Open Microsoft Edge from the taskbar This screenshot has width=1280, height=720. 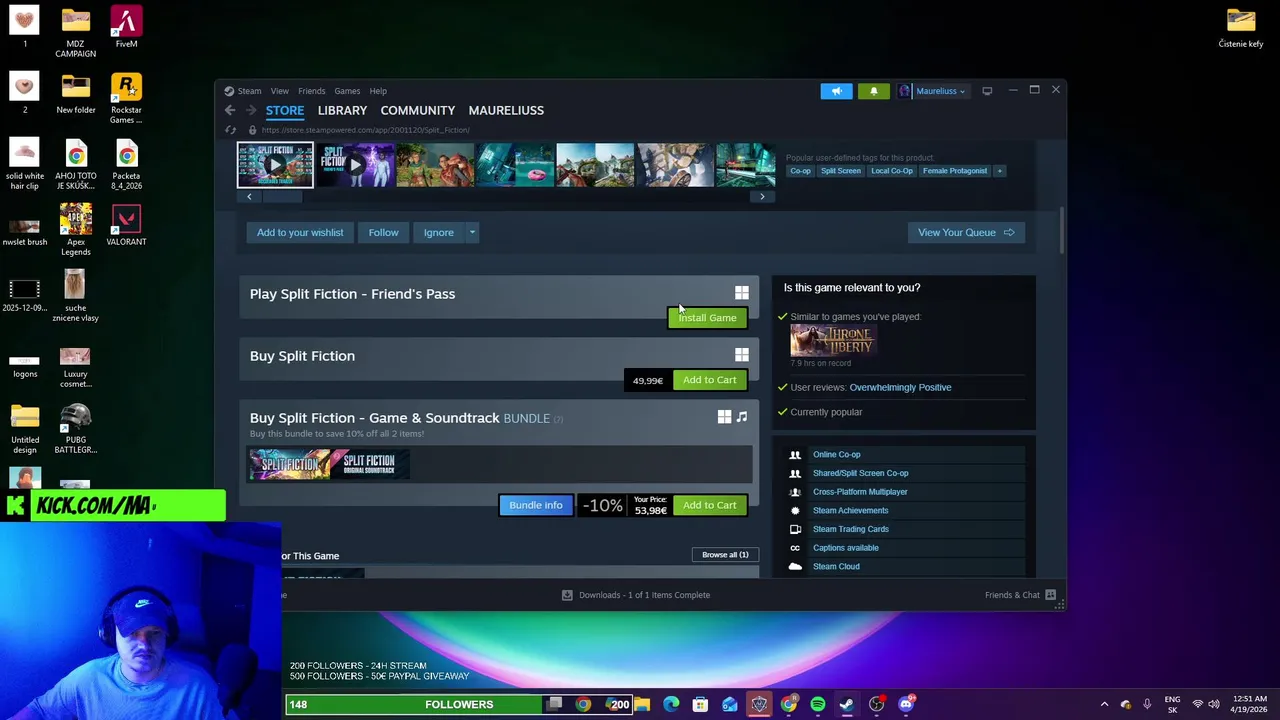click(671, 704)
